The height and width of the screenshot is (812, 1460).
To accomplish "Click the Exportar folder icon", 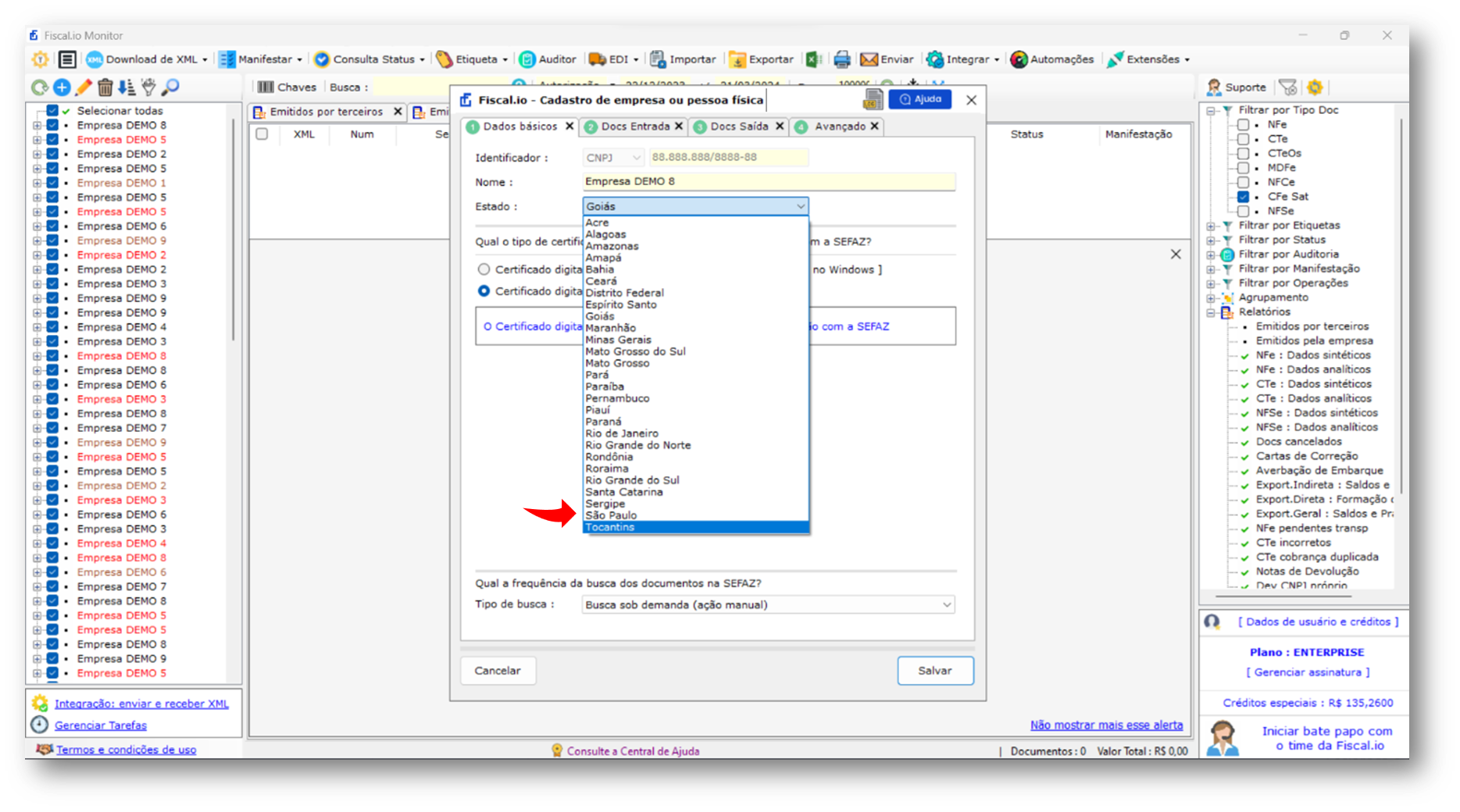I will pyautogui.click(x=737, y=59).
